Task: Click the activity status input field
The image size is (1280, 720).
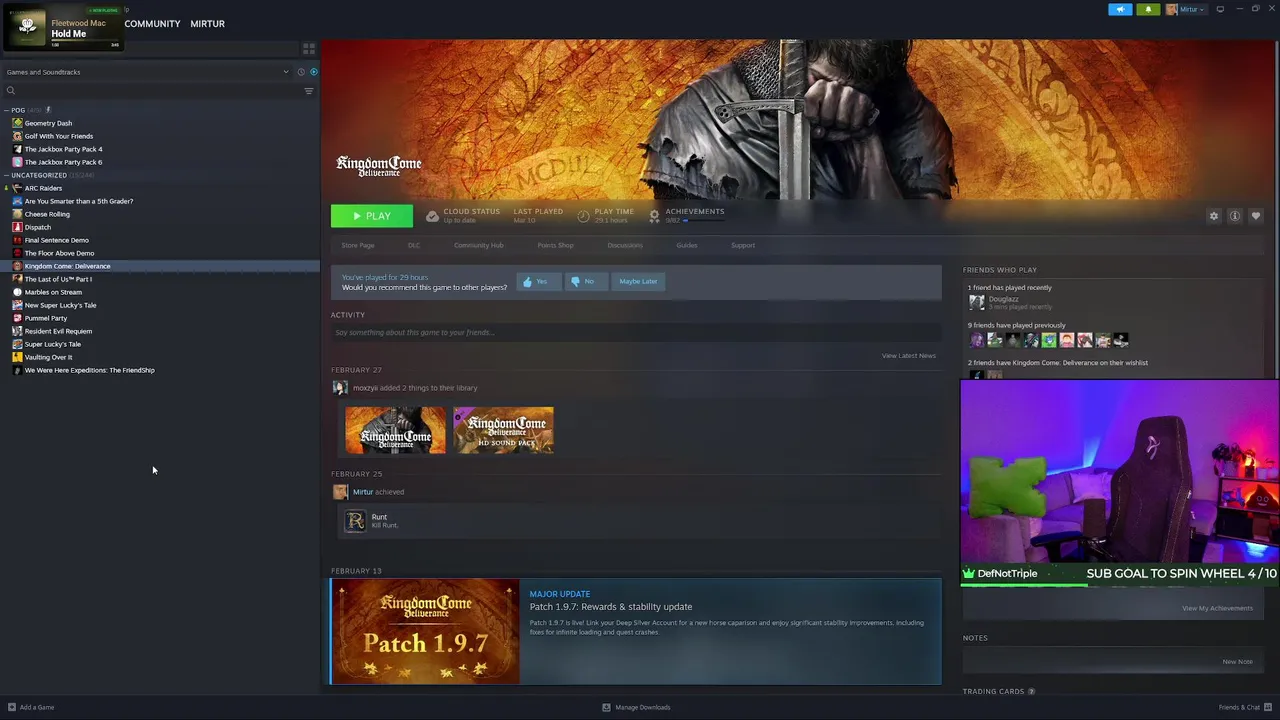Action: 635,332
